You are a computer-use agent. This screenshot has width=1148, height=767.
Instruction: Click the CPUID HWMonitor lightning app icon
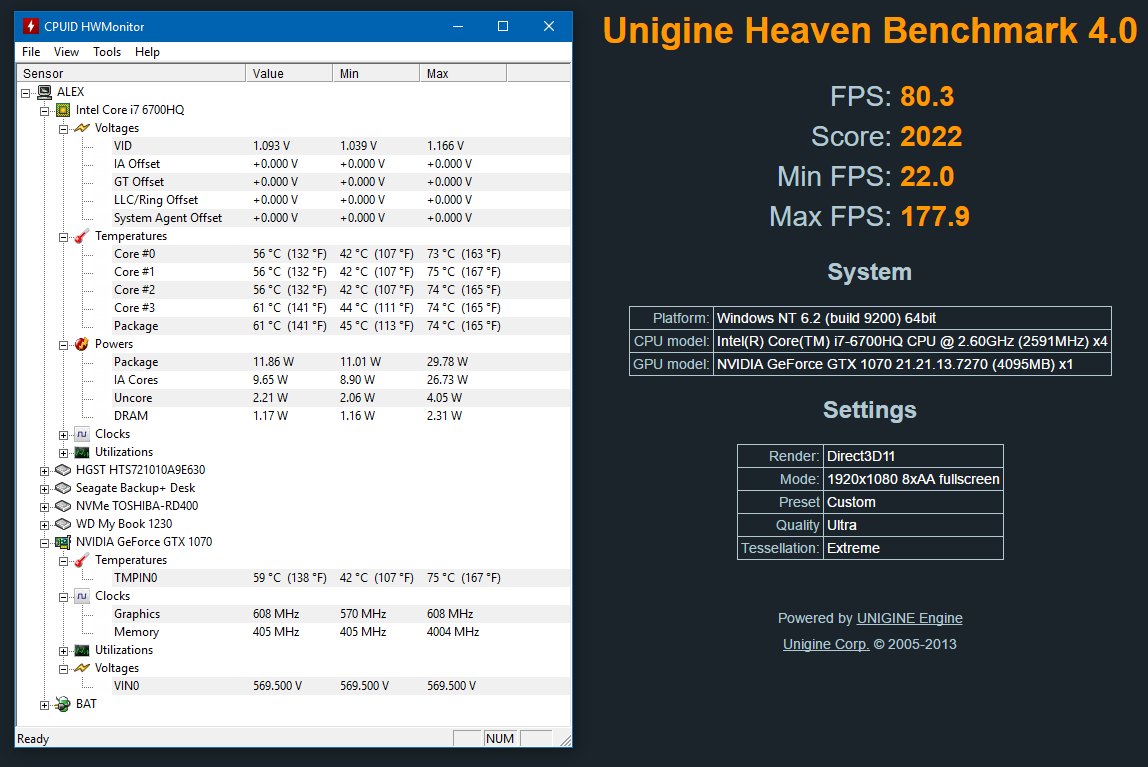point(30,26)
